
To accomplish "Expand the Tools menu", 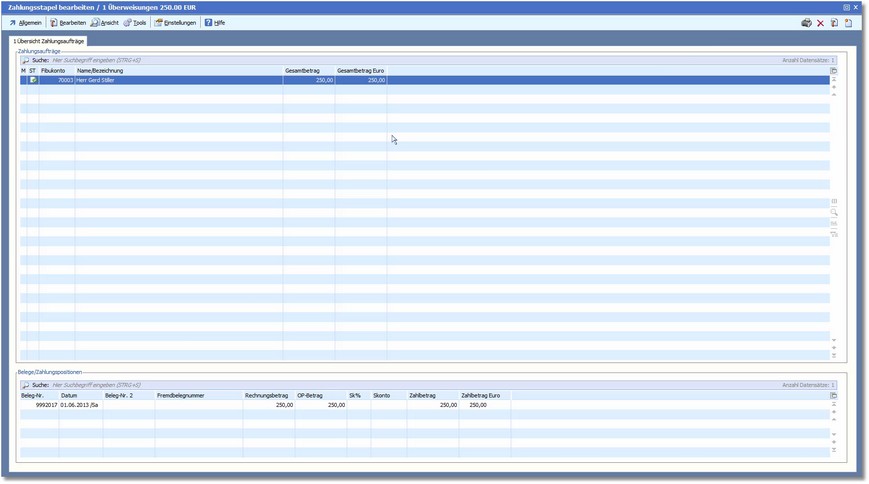I will (x=135, y=22).
